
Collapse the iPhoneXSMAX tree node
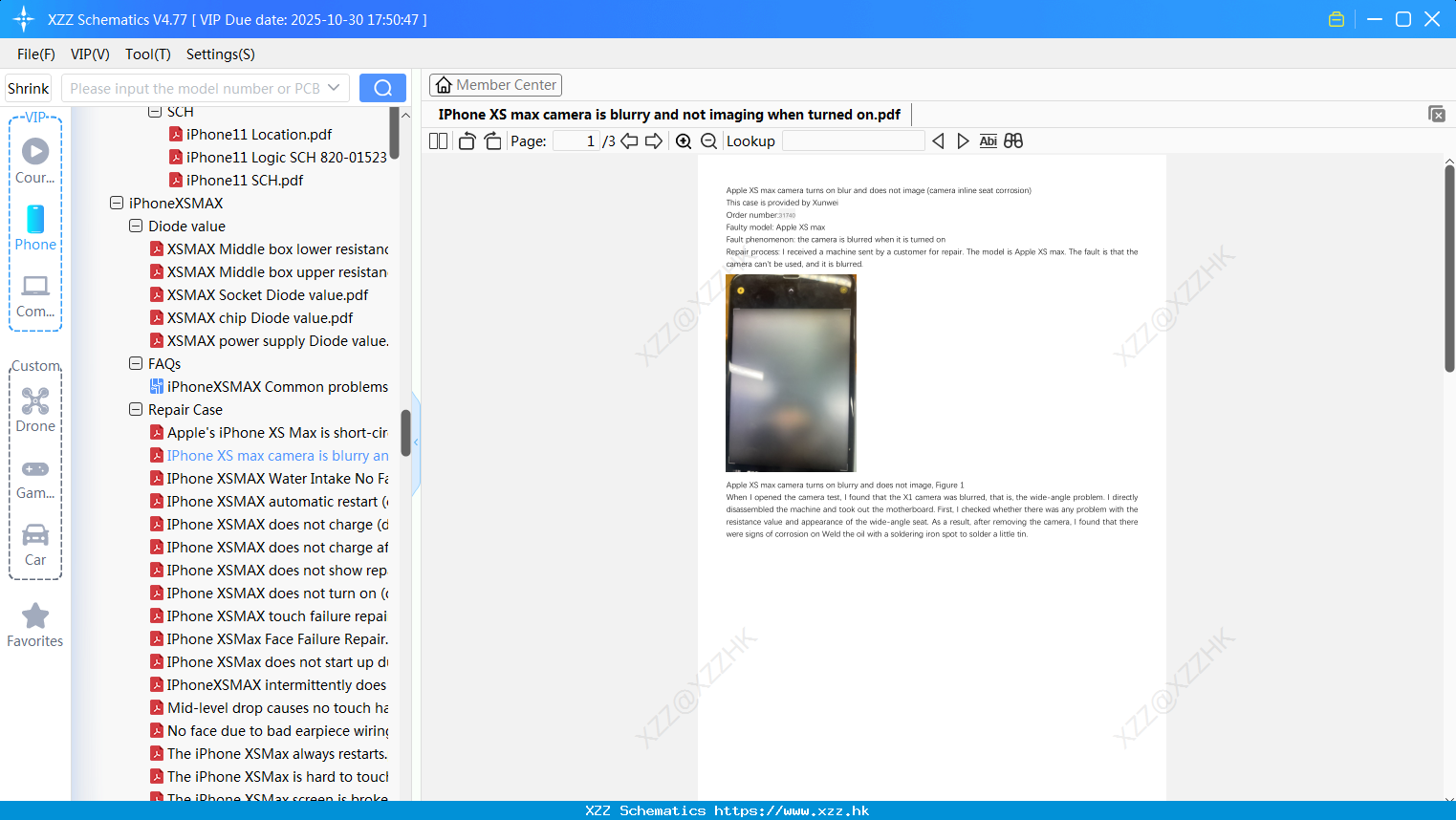click(x=117, y=203)
